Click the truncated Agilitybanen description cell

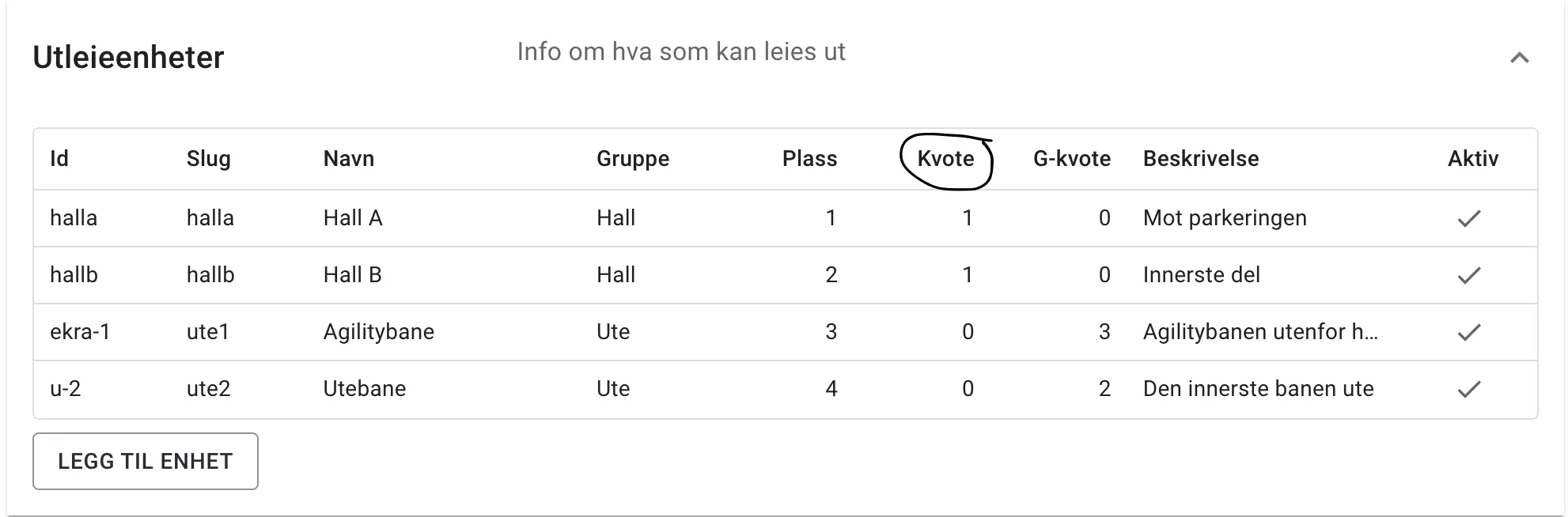pyautogui.click(x=1259, y=332)
